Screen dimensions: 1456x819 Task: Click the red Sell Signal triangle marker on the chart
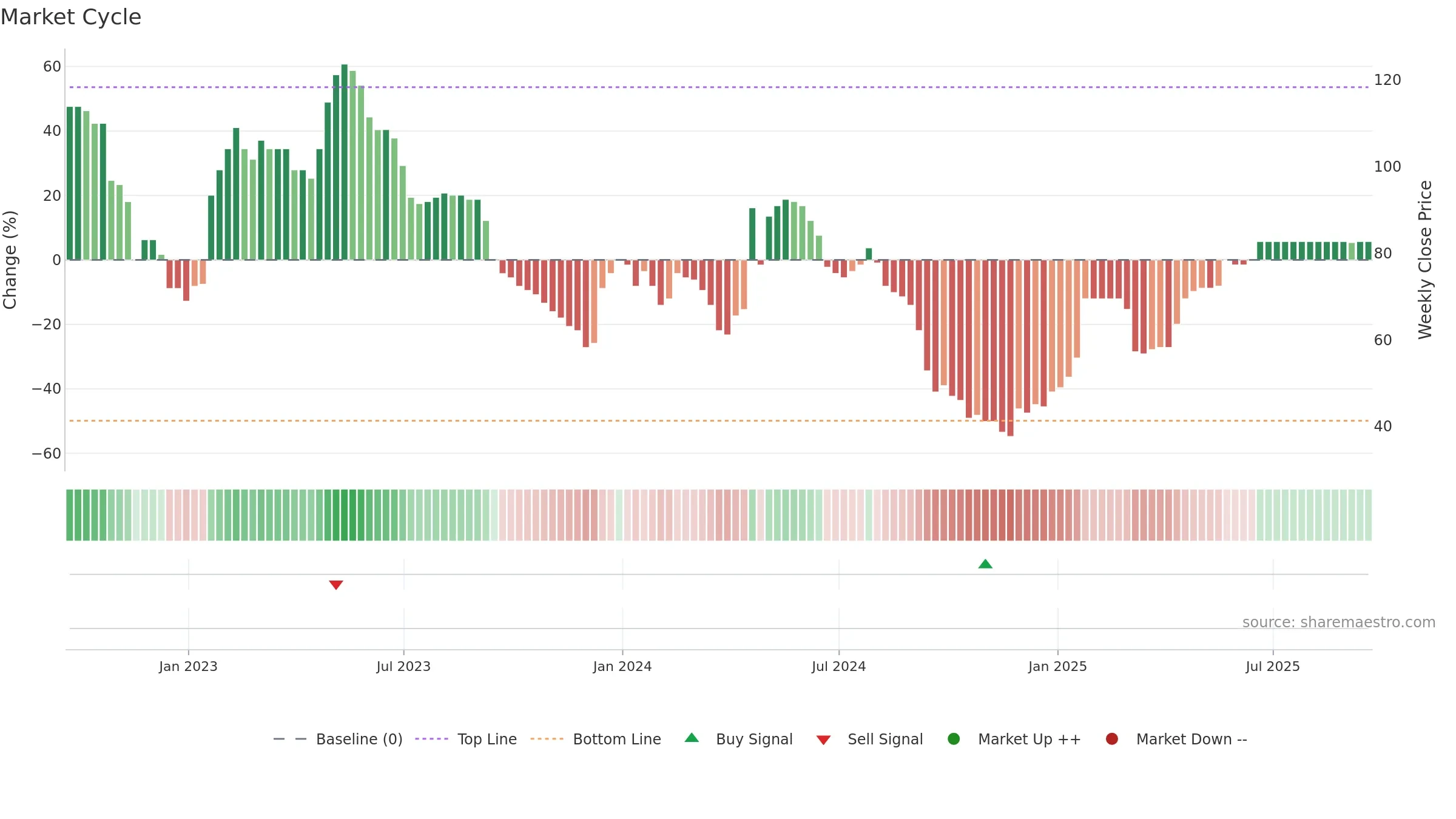click(x=336, y=585)
